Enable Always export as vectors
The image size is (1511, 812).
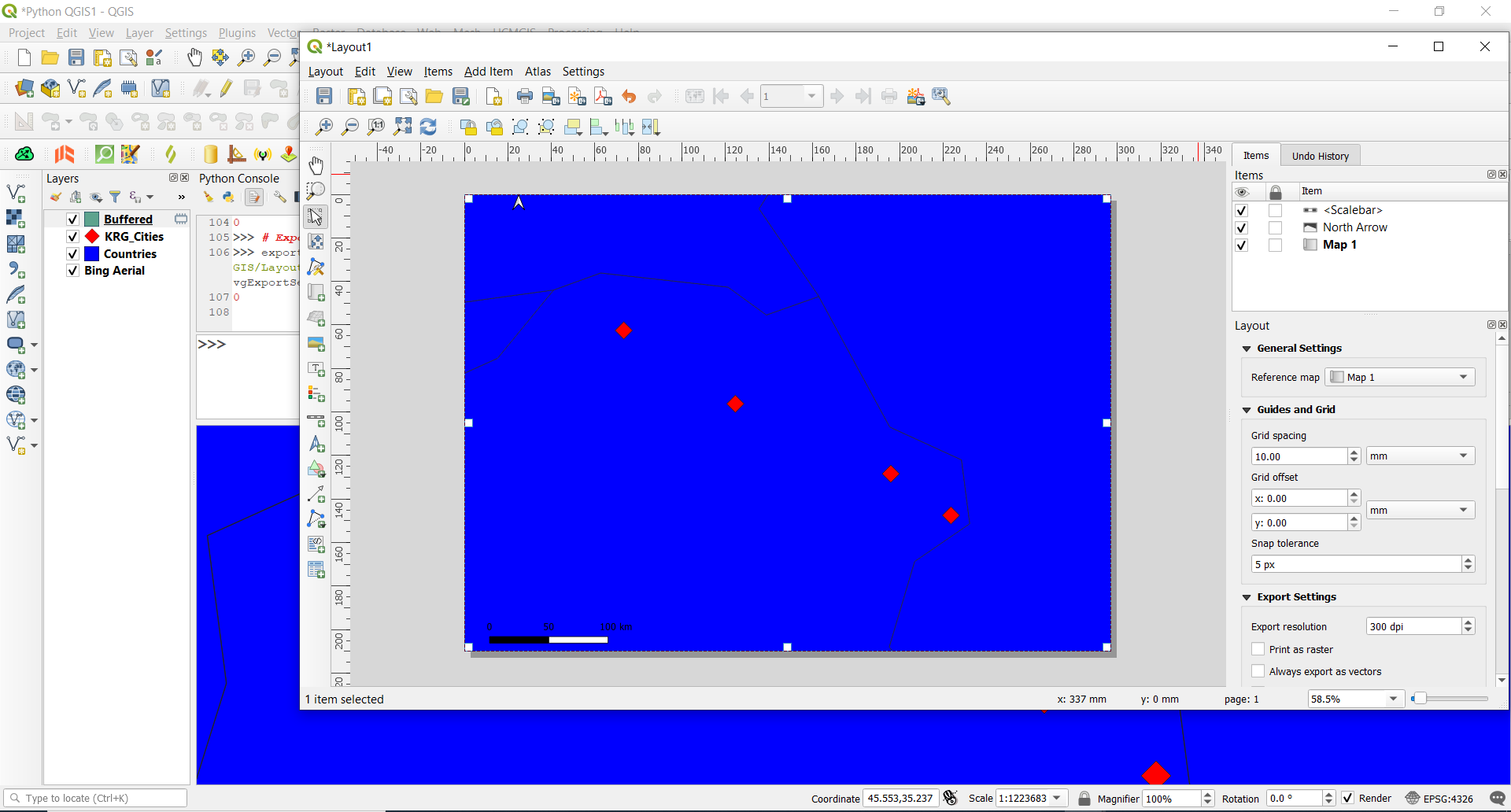point(1258,671)
